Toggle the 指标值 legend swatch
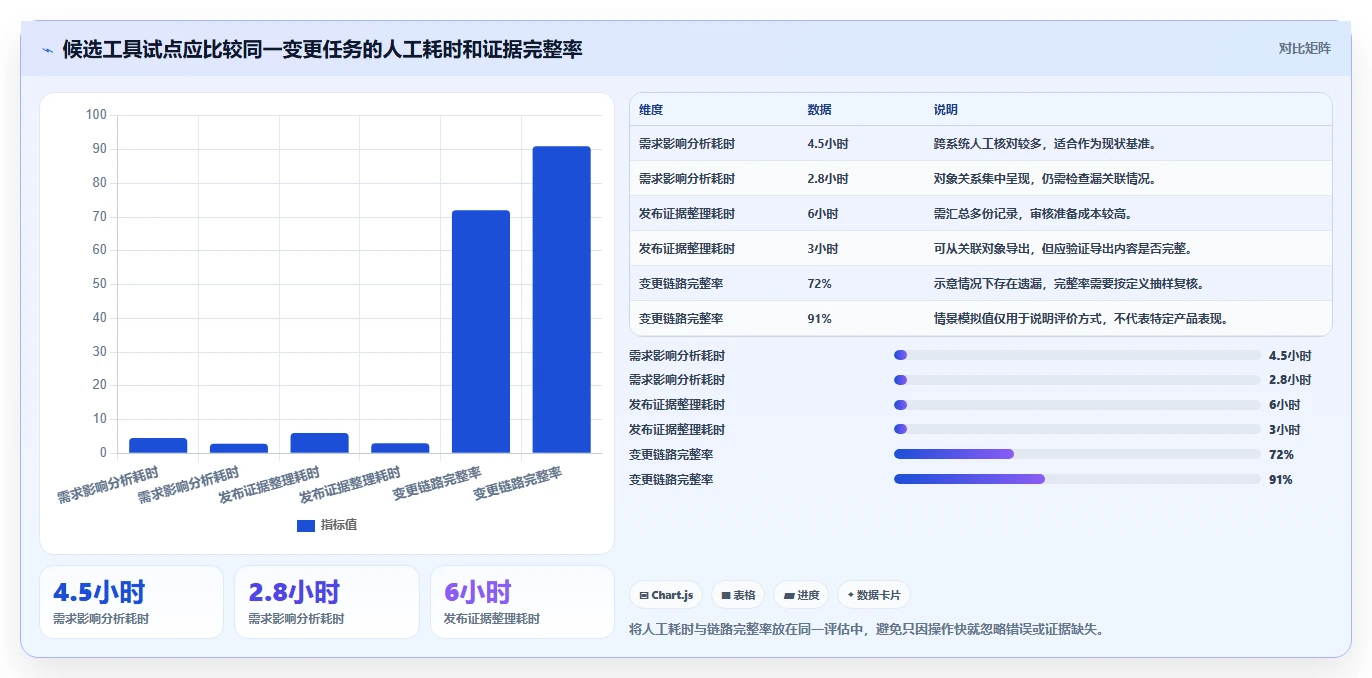This screenshot has width=1372, height=678. tap(306, 526)
